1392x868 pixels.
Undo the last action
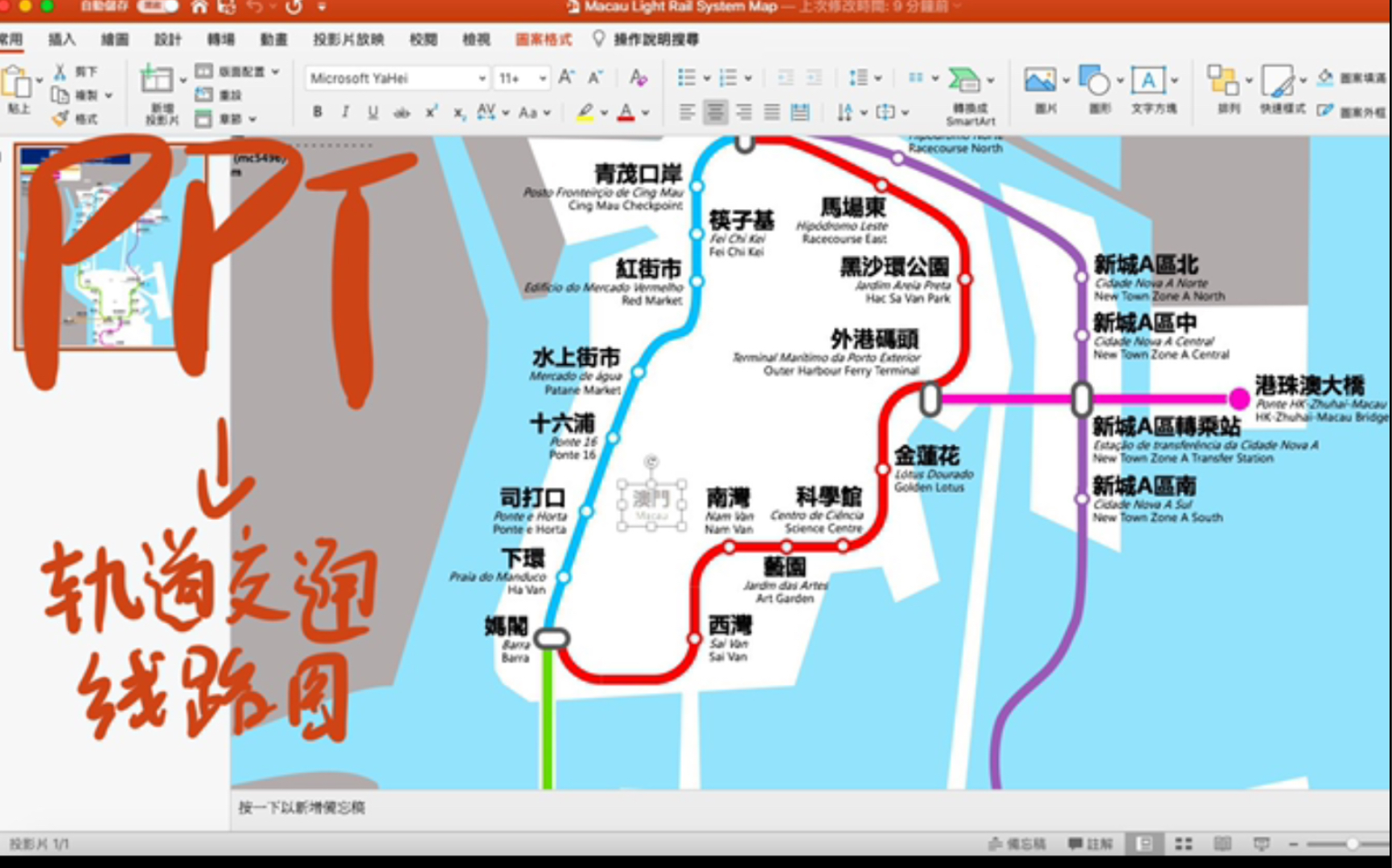tap(255, 7)
